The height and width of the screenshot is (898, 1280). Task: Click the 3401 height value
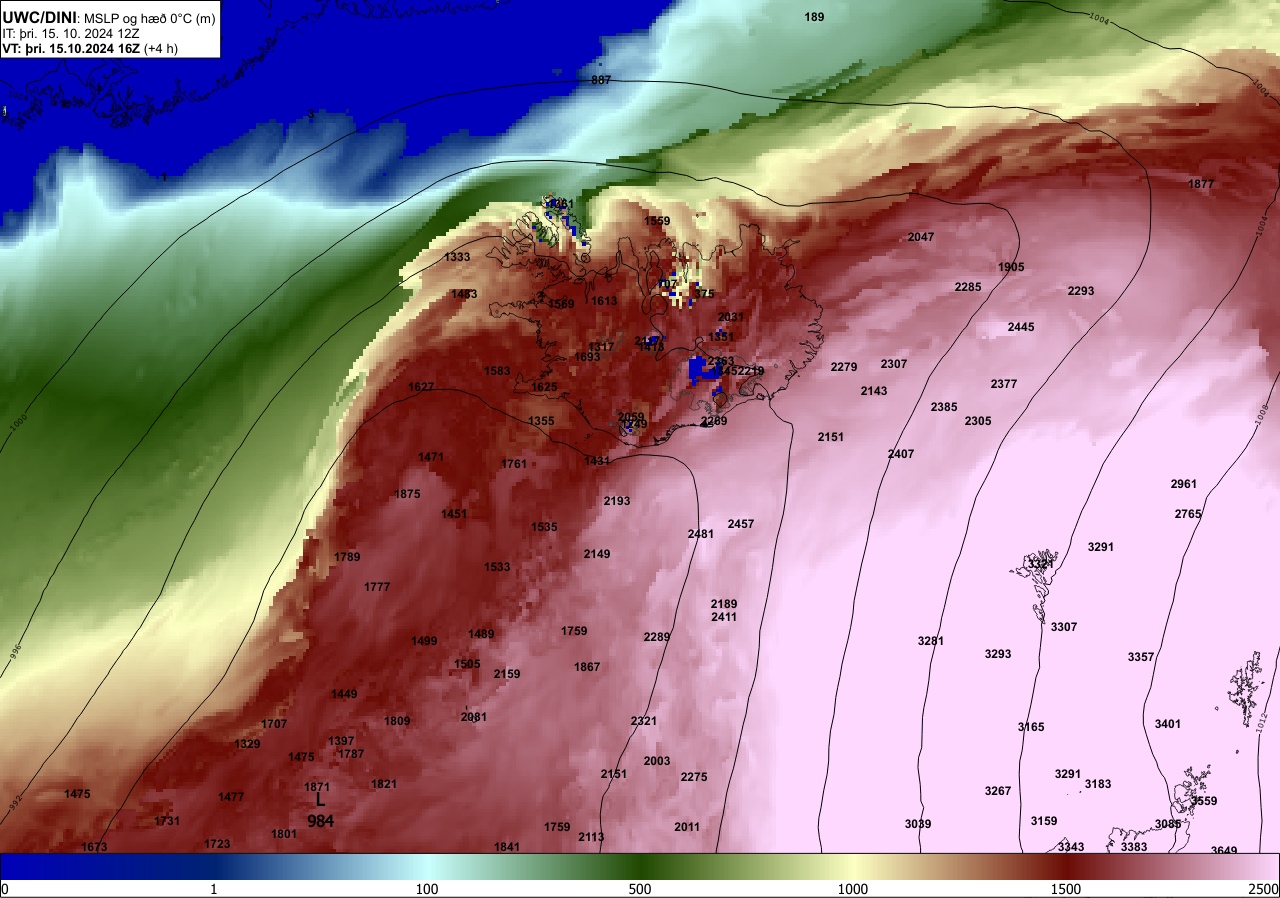(1168, 724)
